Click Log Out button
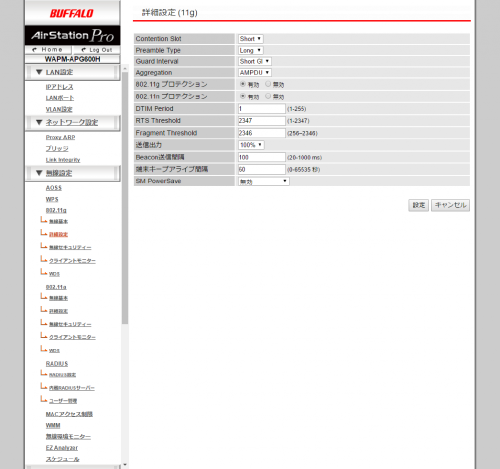The image size is (500, 469). [97, 50]
